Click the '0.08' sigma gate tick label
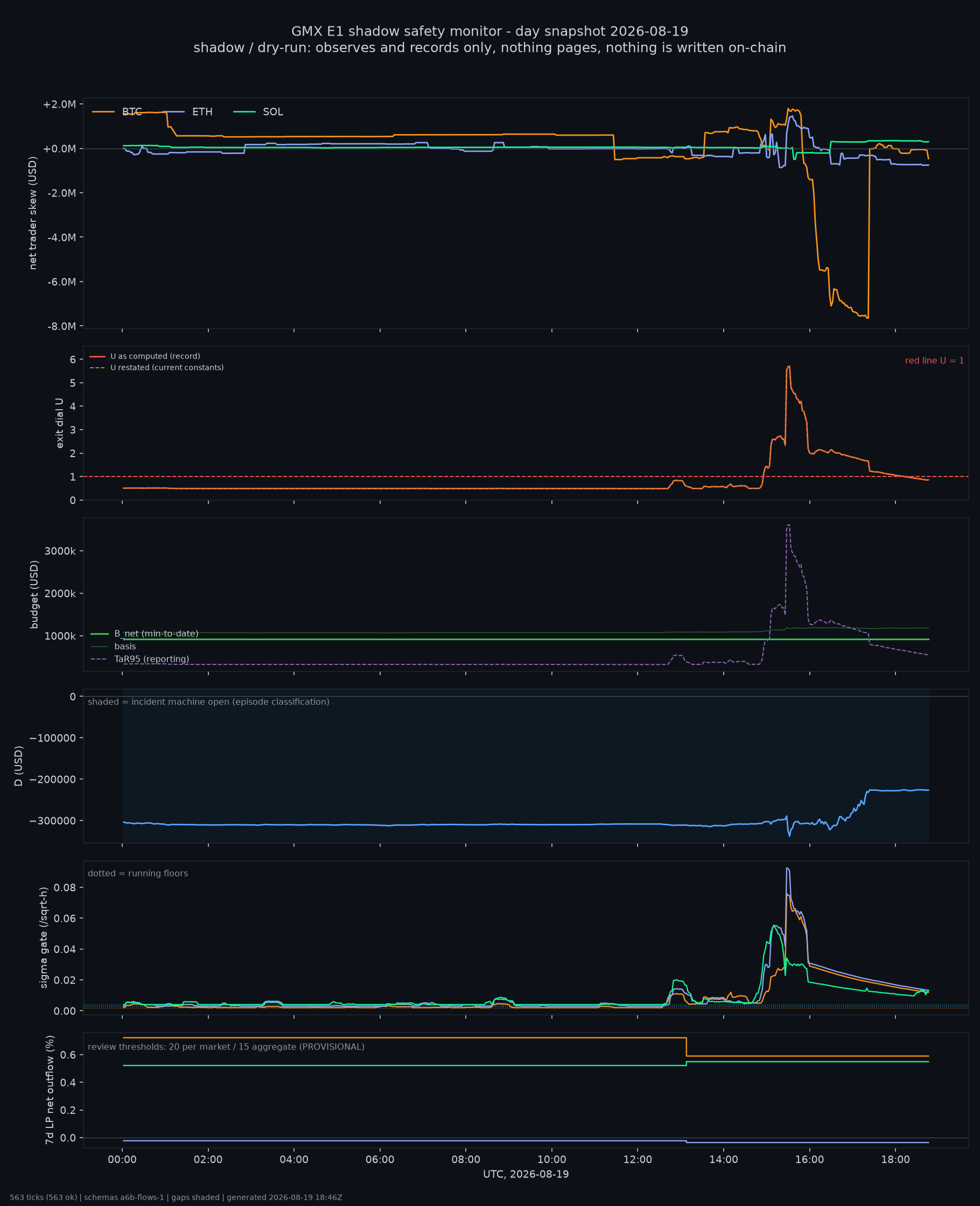The image size is (980, 1206). (65, 888)
